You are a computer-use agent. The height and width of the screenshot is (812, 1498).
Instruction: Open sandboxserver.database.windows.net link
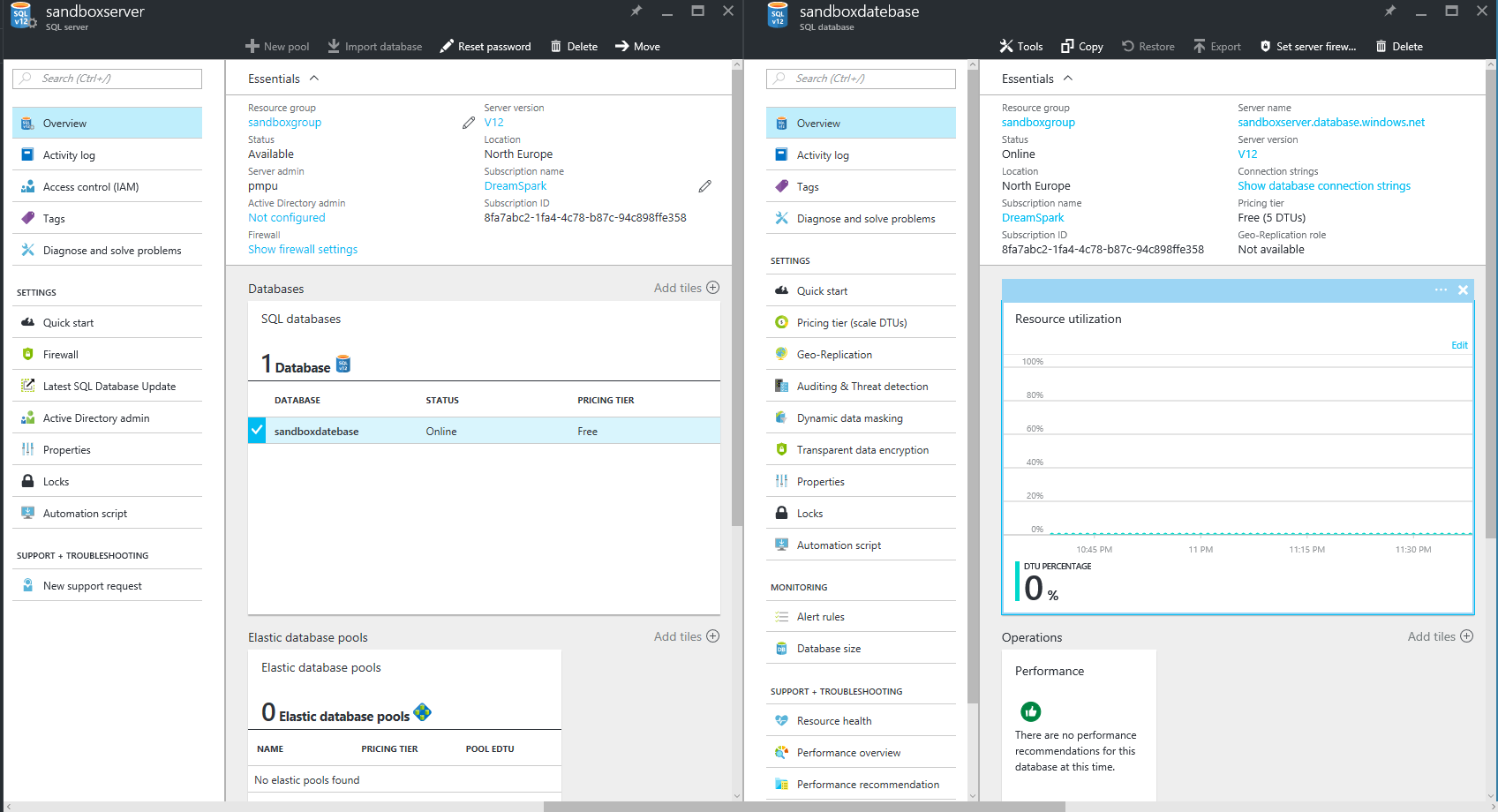click(1331, 123)
